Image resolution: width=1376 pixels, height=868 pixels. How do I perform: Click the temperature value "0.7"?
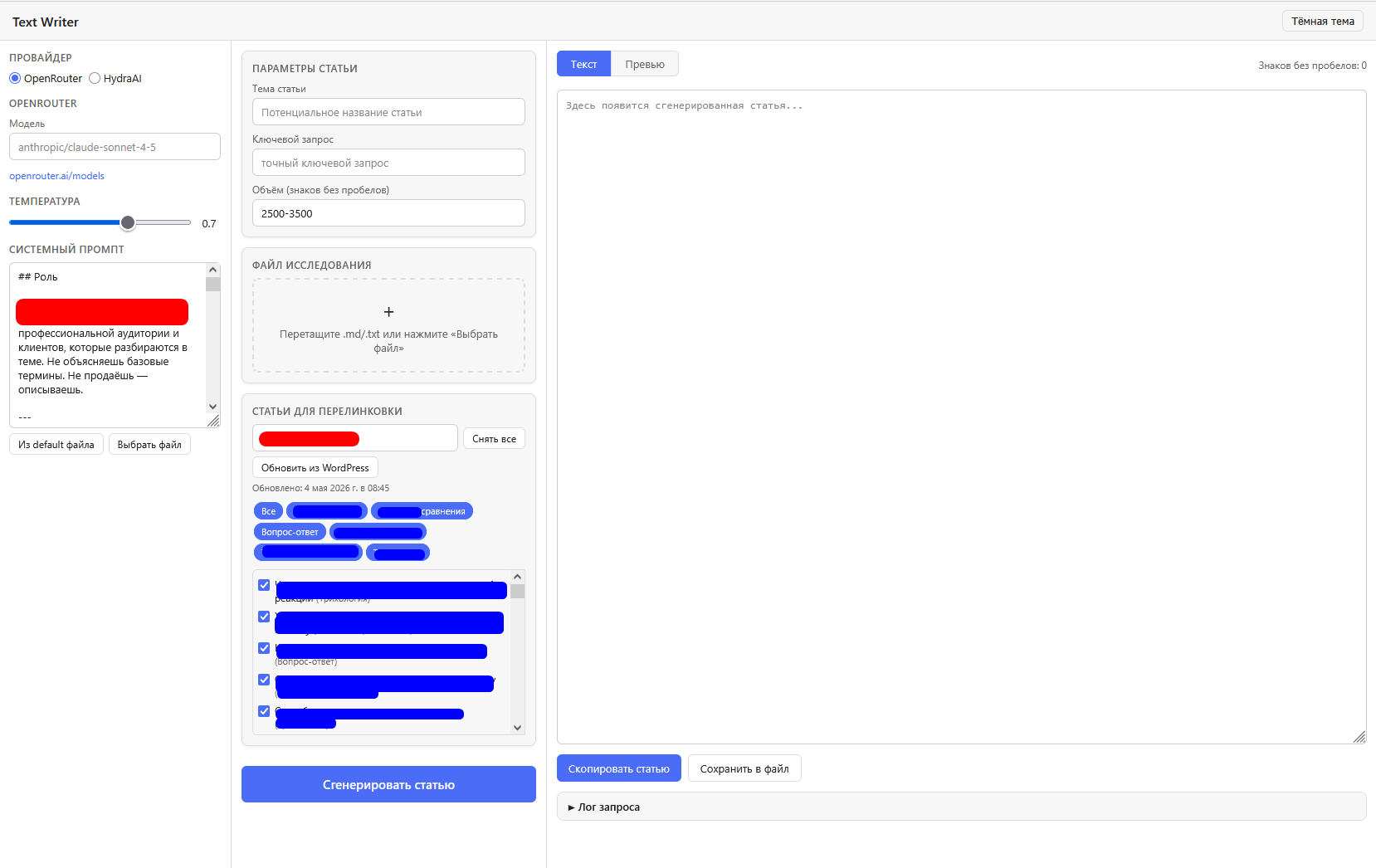209,224
